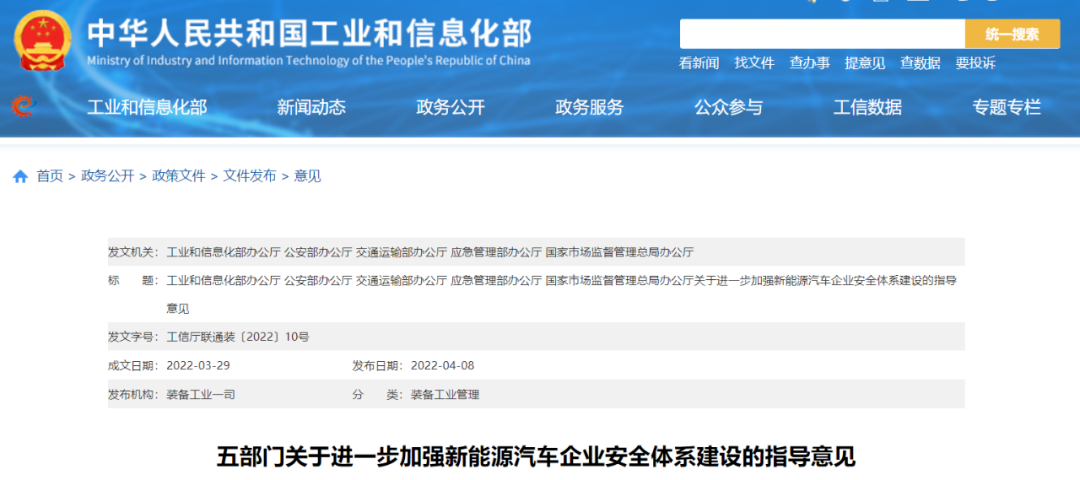The width and height of the screenshot is (1080, 480).
Task: Click the English ministry name subtitle
Action: [309, 61]
